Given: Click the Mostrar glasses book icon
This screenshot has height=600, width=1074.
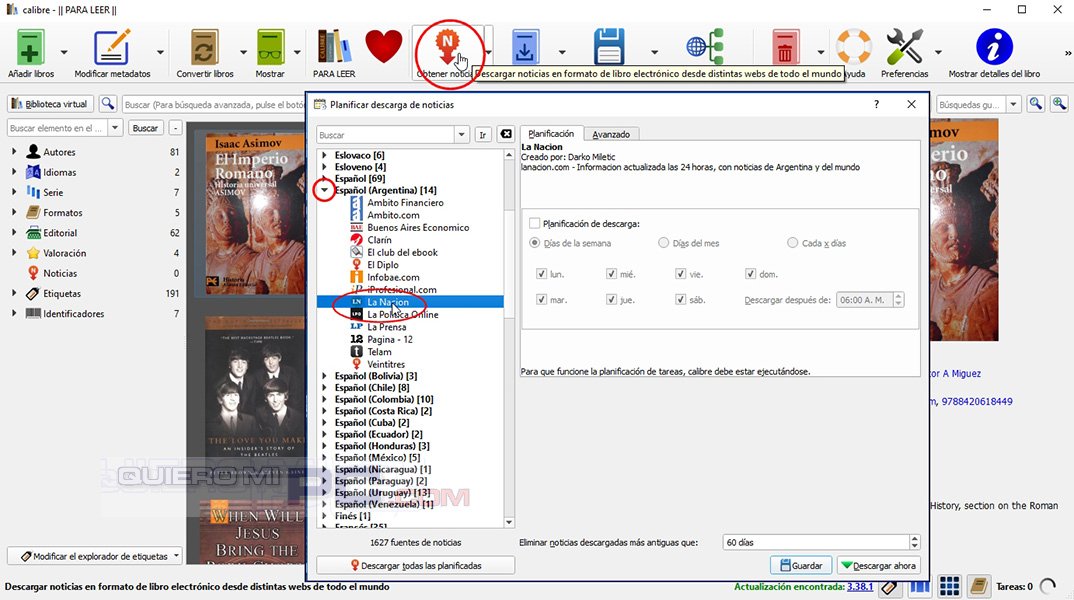Looking at the screenshot, I should tap(270, 47).
